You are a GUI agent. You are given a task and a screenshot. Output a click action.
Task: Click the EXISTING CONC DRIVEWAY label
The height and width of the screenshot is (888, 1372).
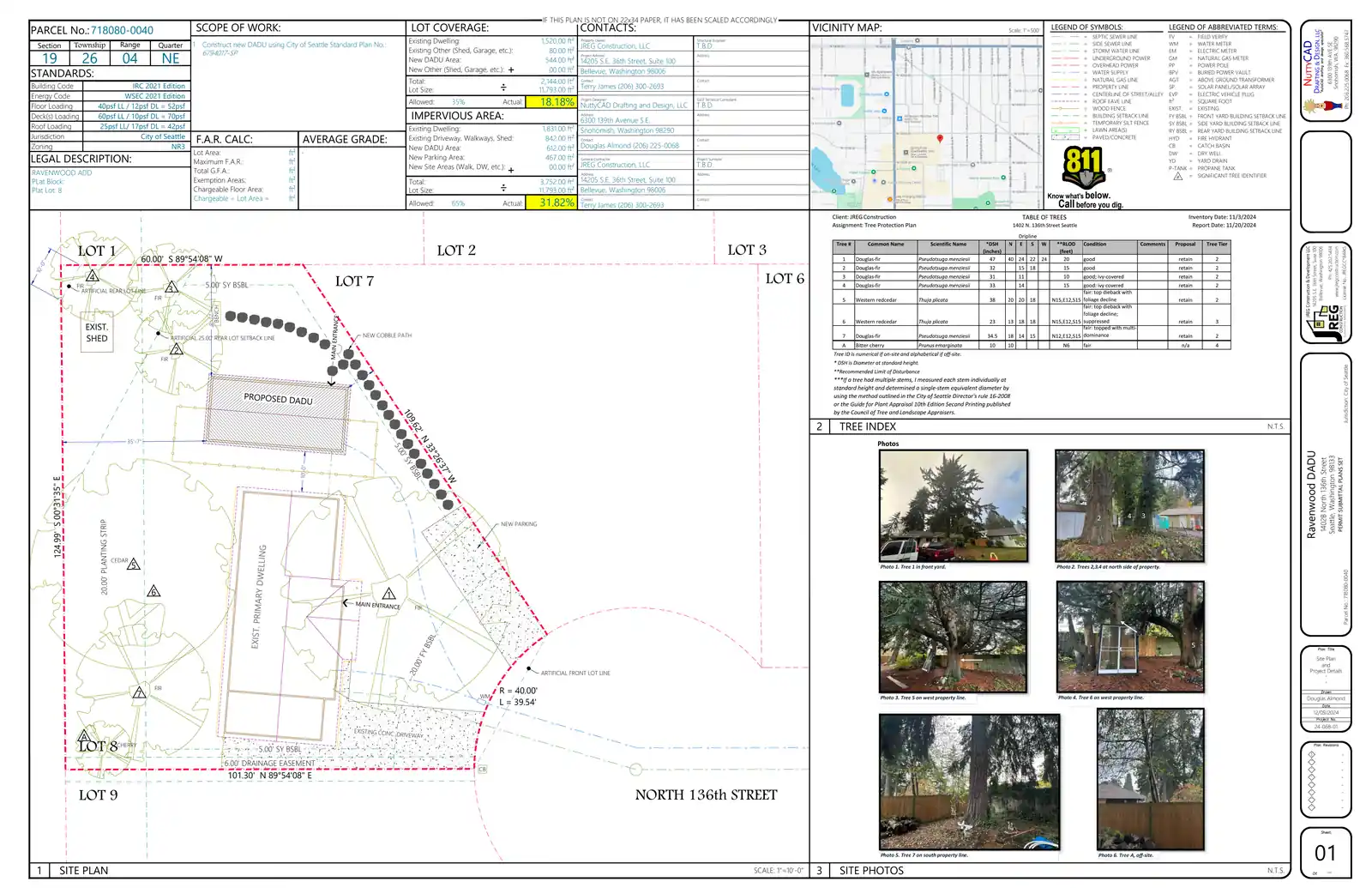388,733
